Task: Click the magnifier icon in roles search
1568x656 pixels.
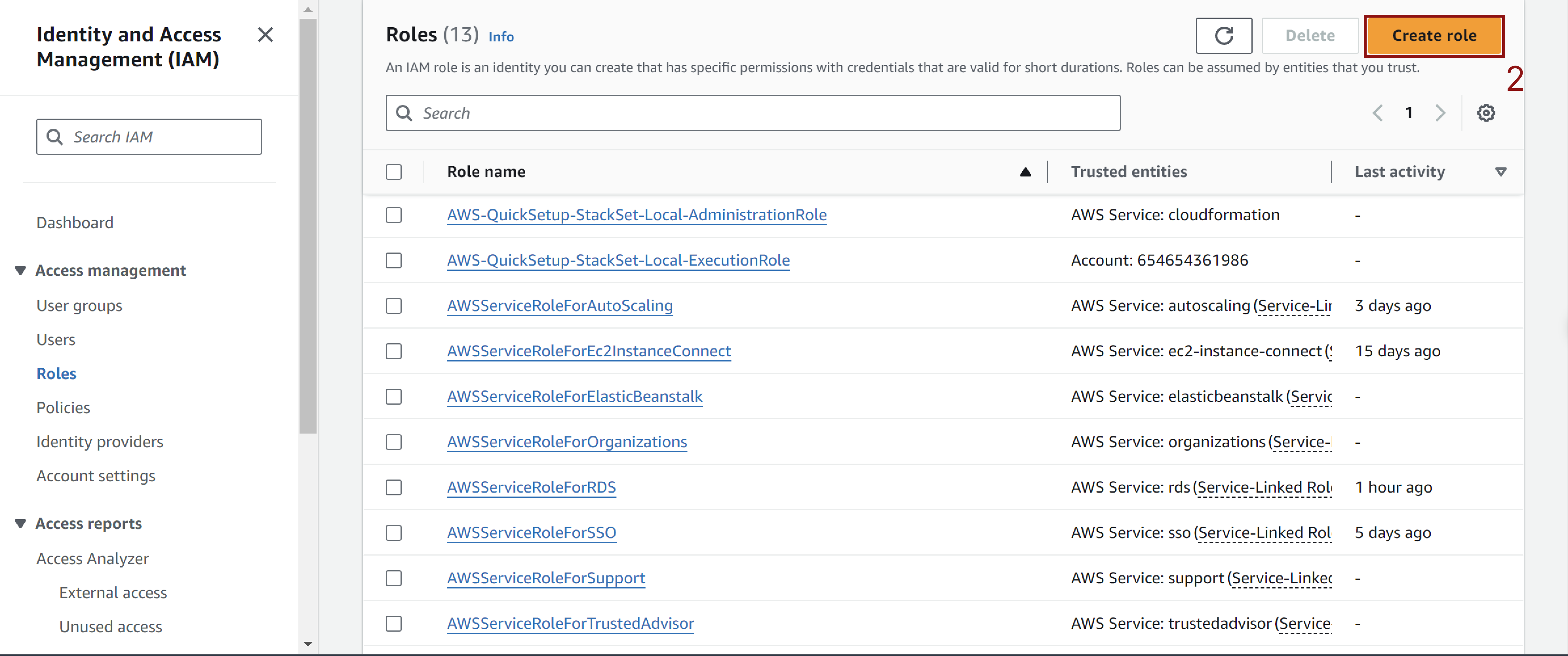Action: [404, 113]
